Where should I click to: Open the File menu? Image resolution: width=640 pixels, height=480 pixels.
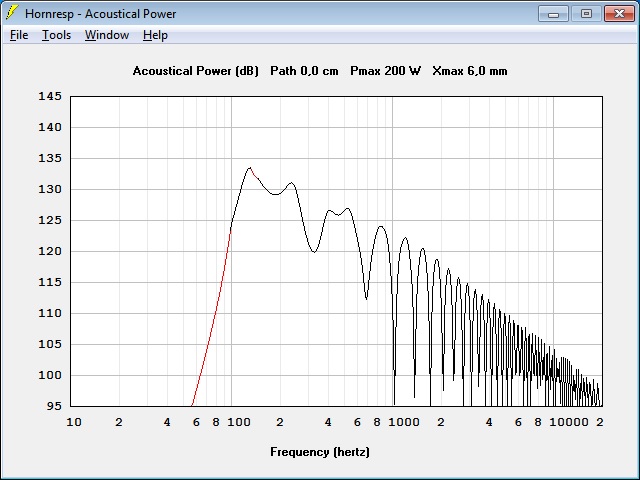coord(19,35)
